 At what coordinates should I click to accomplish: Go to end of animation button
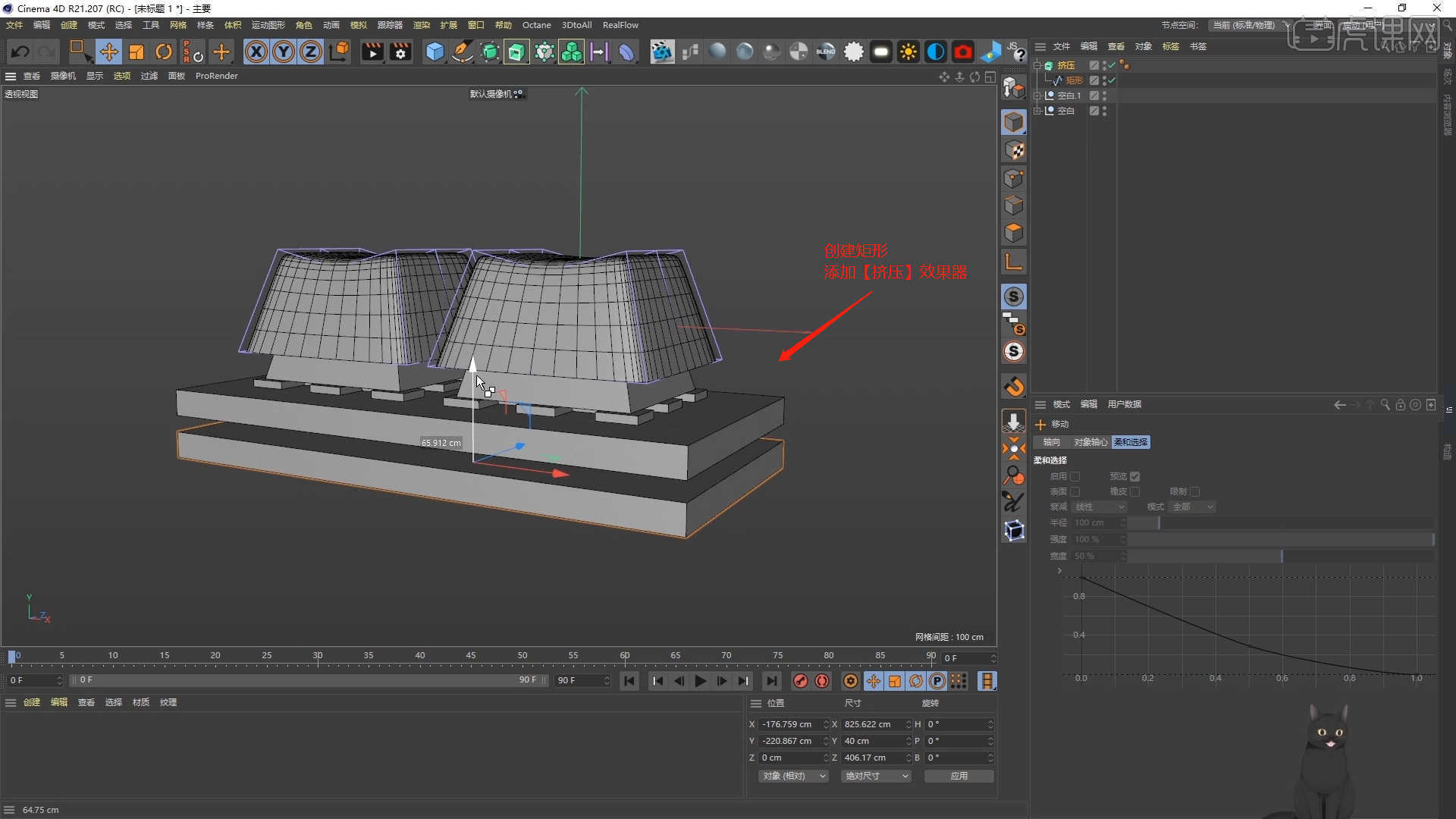(771, 681)
